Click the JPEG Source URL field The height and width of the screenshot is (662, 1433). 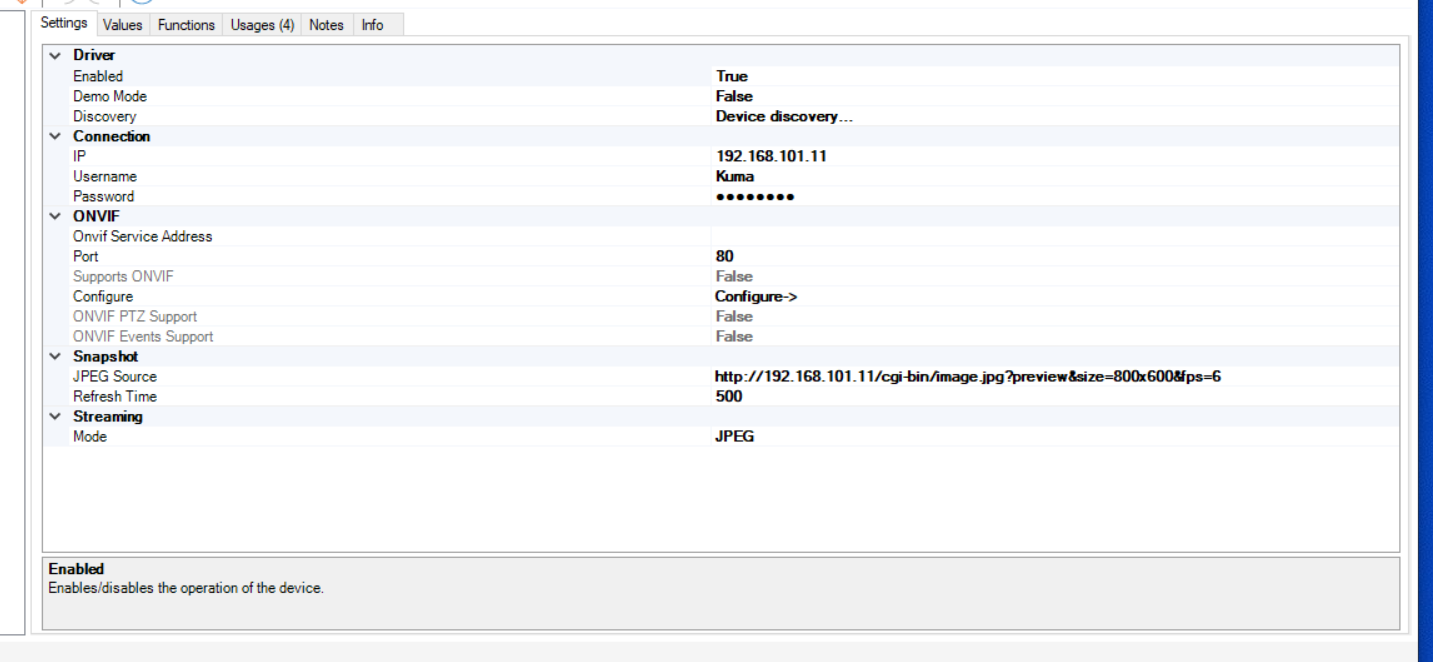(x=967, y=376)
